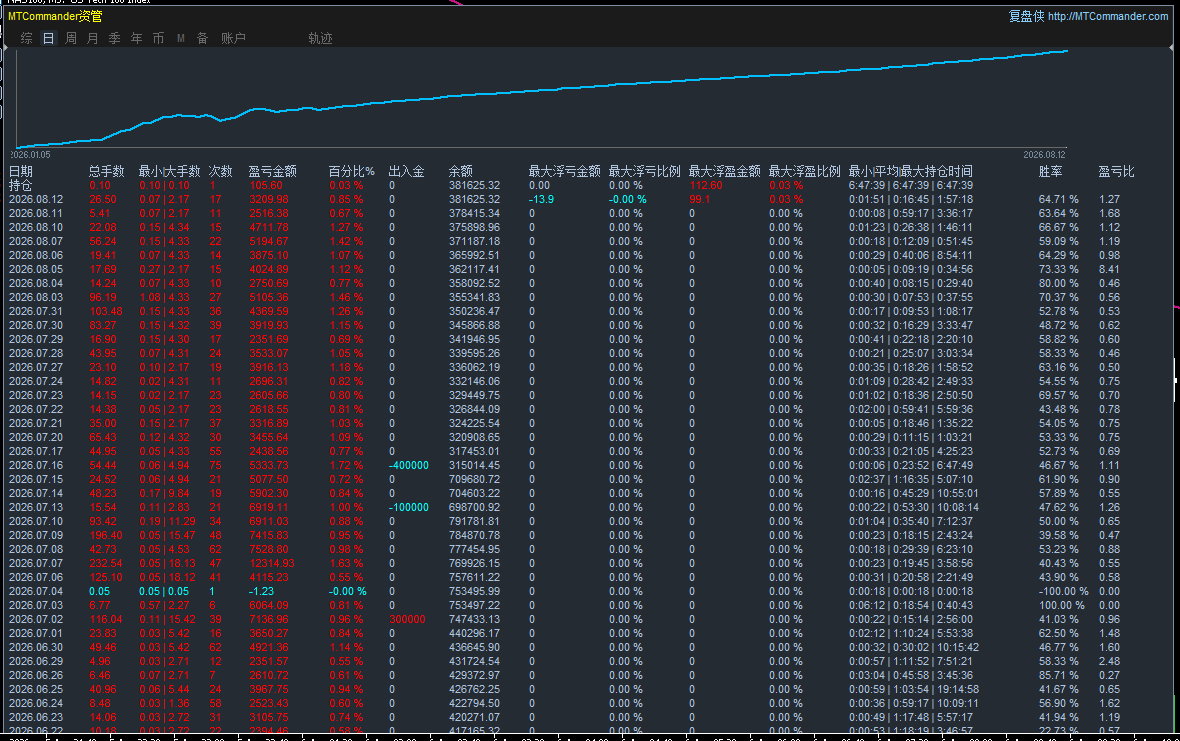Image resolution: width=1180 pixels, height=741 pixels.
Task: Select the 2026.08.07 date row
Action: [x=36, y=241]
